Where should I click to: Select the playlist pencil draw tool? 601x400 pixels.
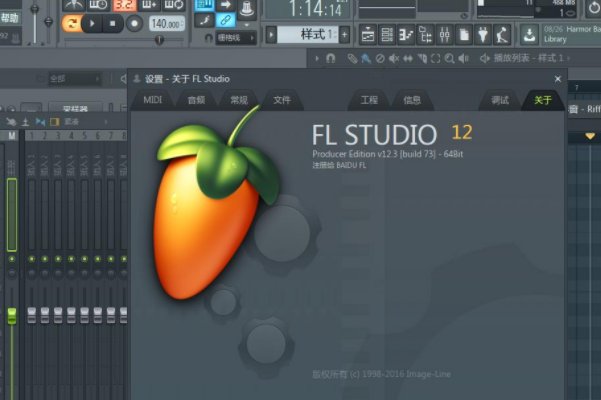pyautogui.click(x=352, y=58)
